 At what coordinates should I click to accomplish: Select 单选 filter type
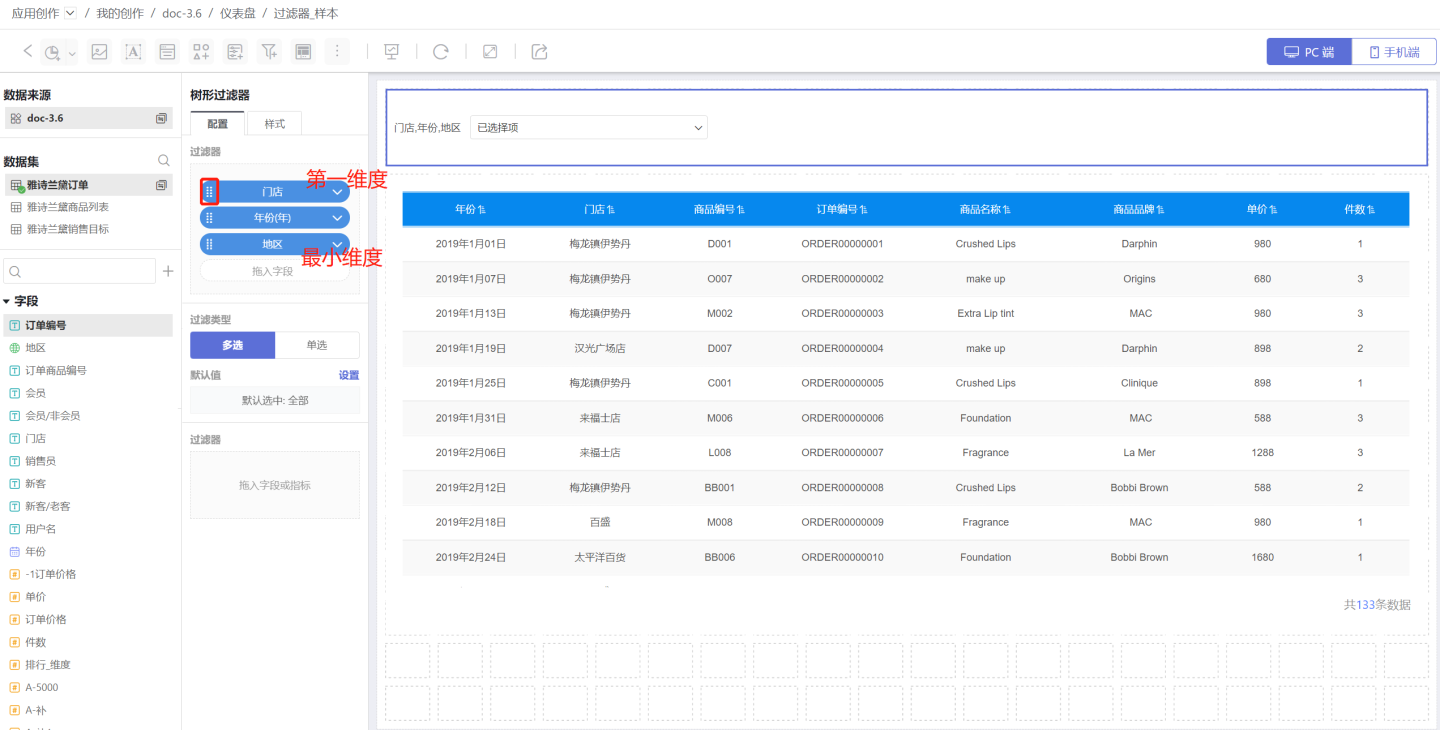click(317, 345)
